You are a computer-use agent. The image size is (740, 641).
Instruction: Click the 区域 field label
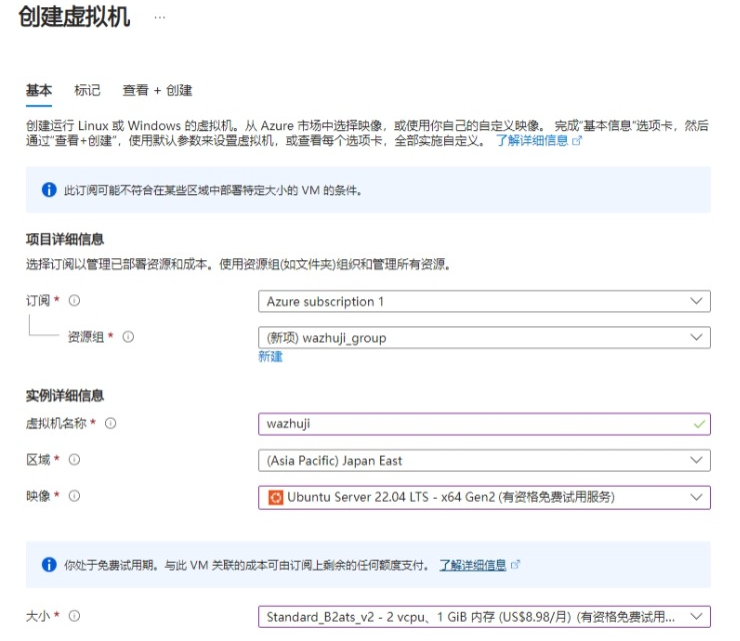38,459
